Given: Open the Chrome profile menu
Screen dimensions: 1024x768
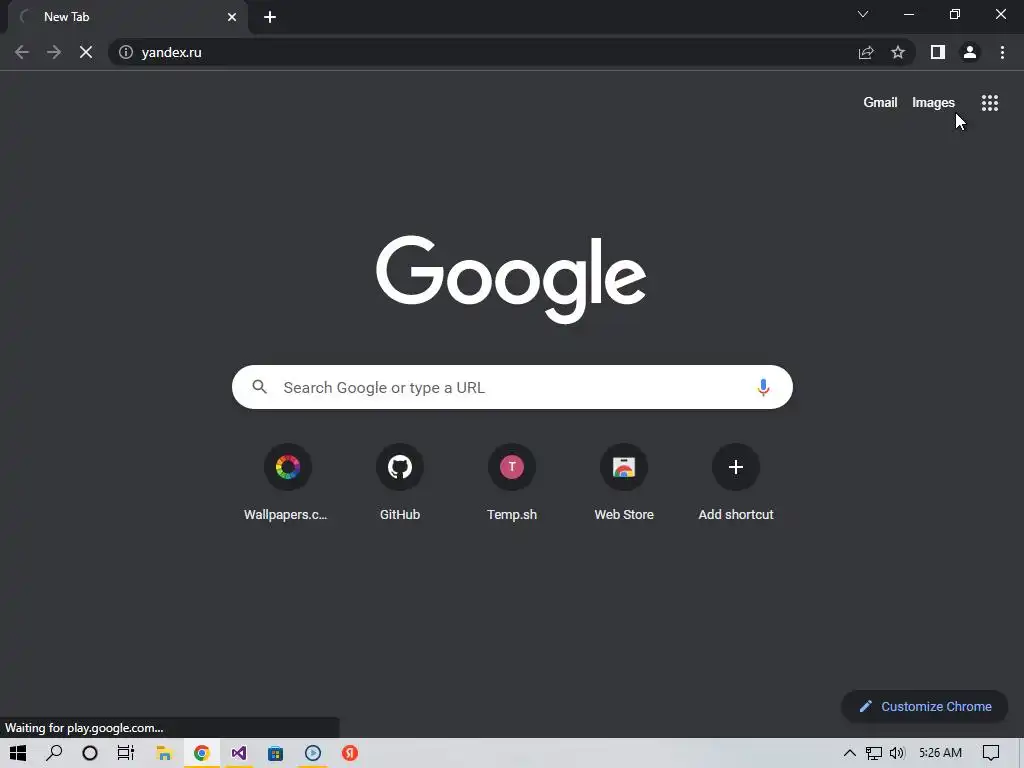Looking at the screenshot, I should 970,52.
